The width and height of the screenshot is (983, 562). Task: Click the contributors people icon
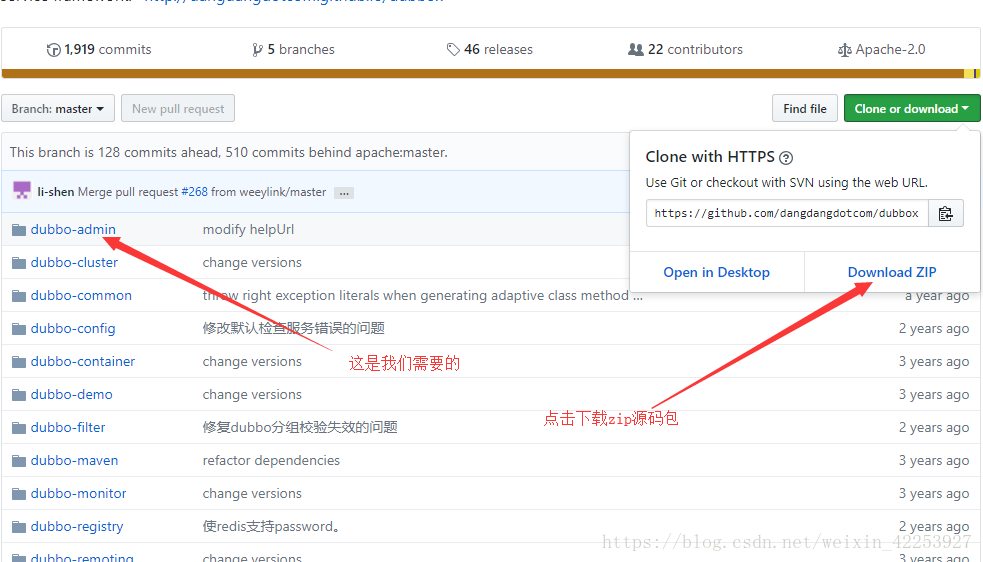[636, 50]
